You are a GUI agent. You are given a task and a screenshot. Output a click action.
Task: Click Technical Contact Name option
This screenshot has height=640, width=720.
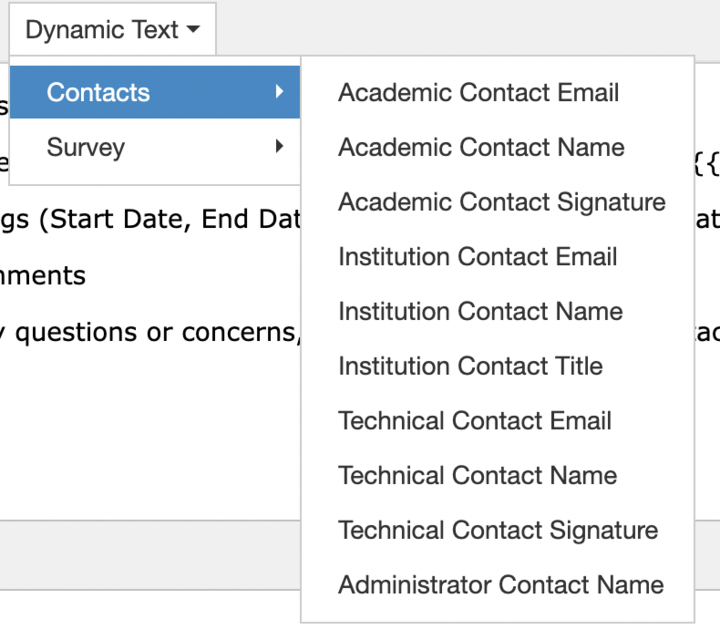click(477, 475)
